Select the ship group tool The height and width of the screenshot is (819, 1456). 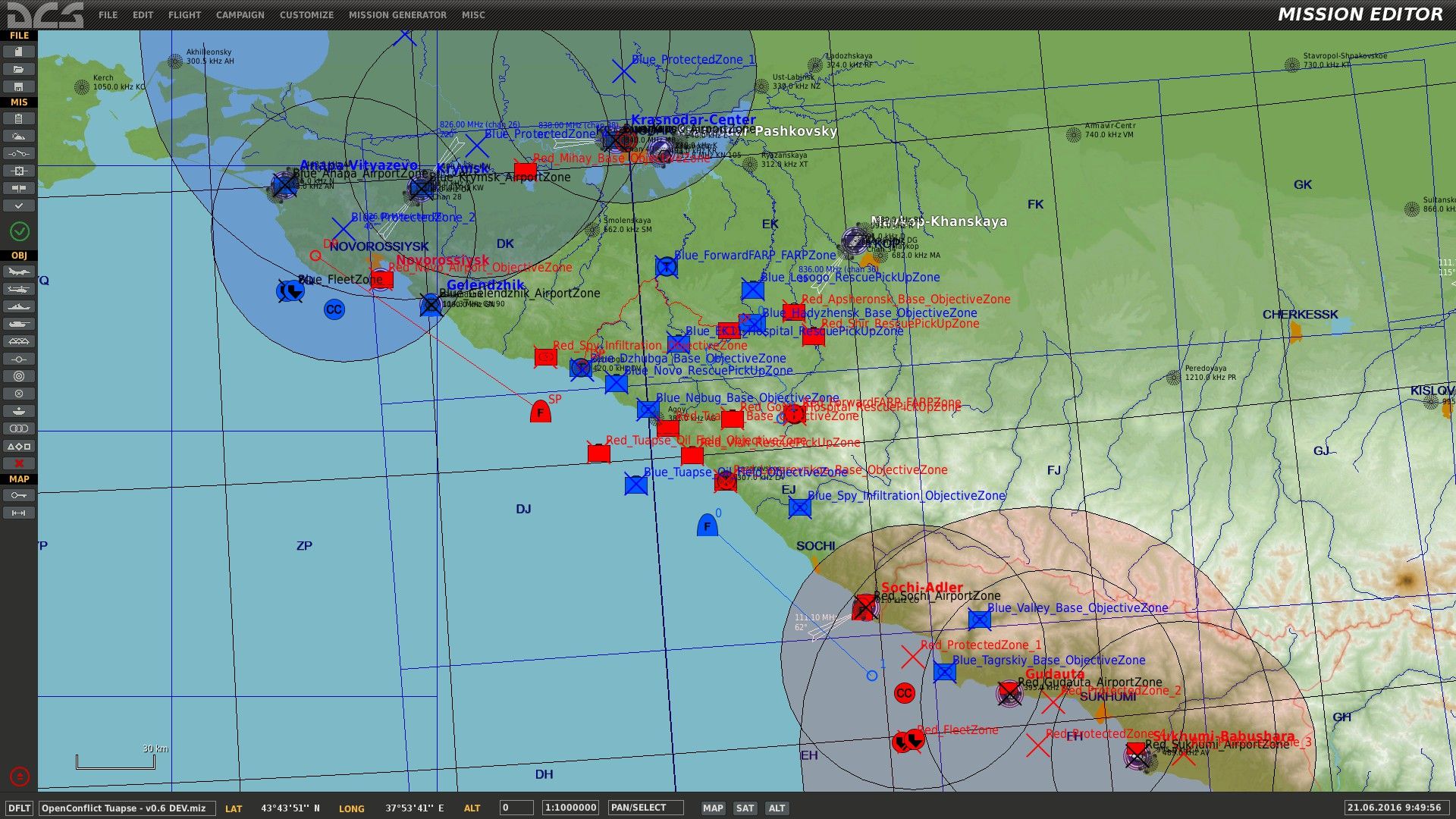click(19, 306)
